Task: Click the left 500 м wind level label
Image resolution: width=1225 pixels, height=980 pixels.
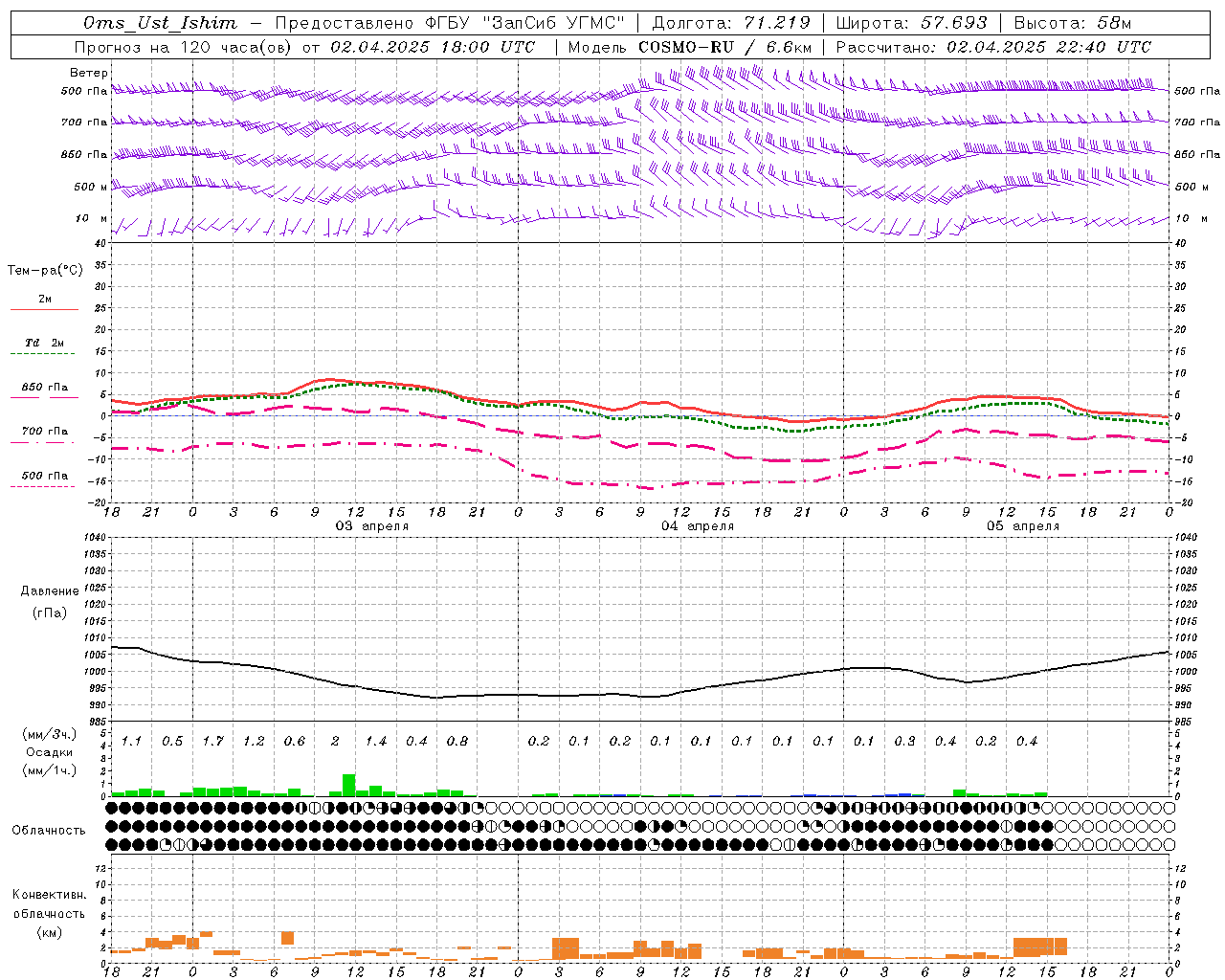Action: 91,187
